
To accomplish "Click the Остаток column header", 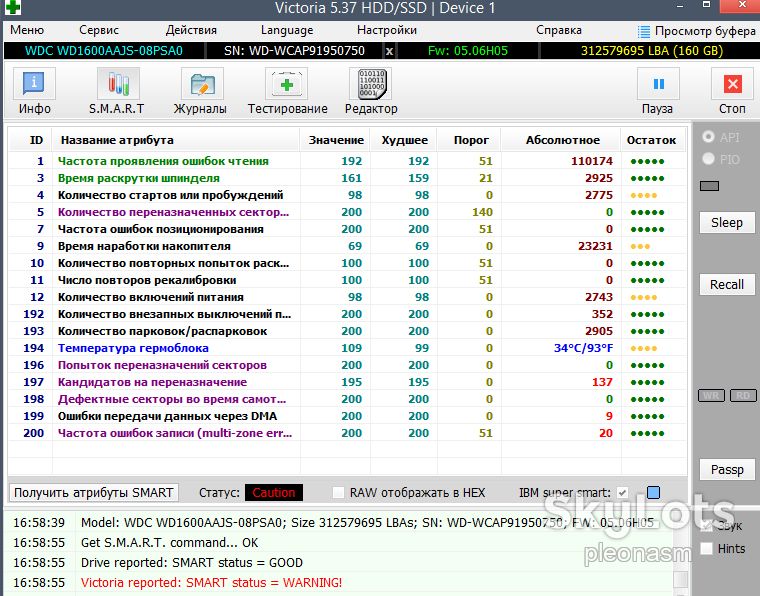I will (x=651, y=141).
